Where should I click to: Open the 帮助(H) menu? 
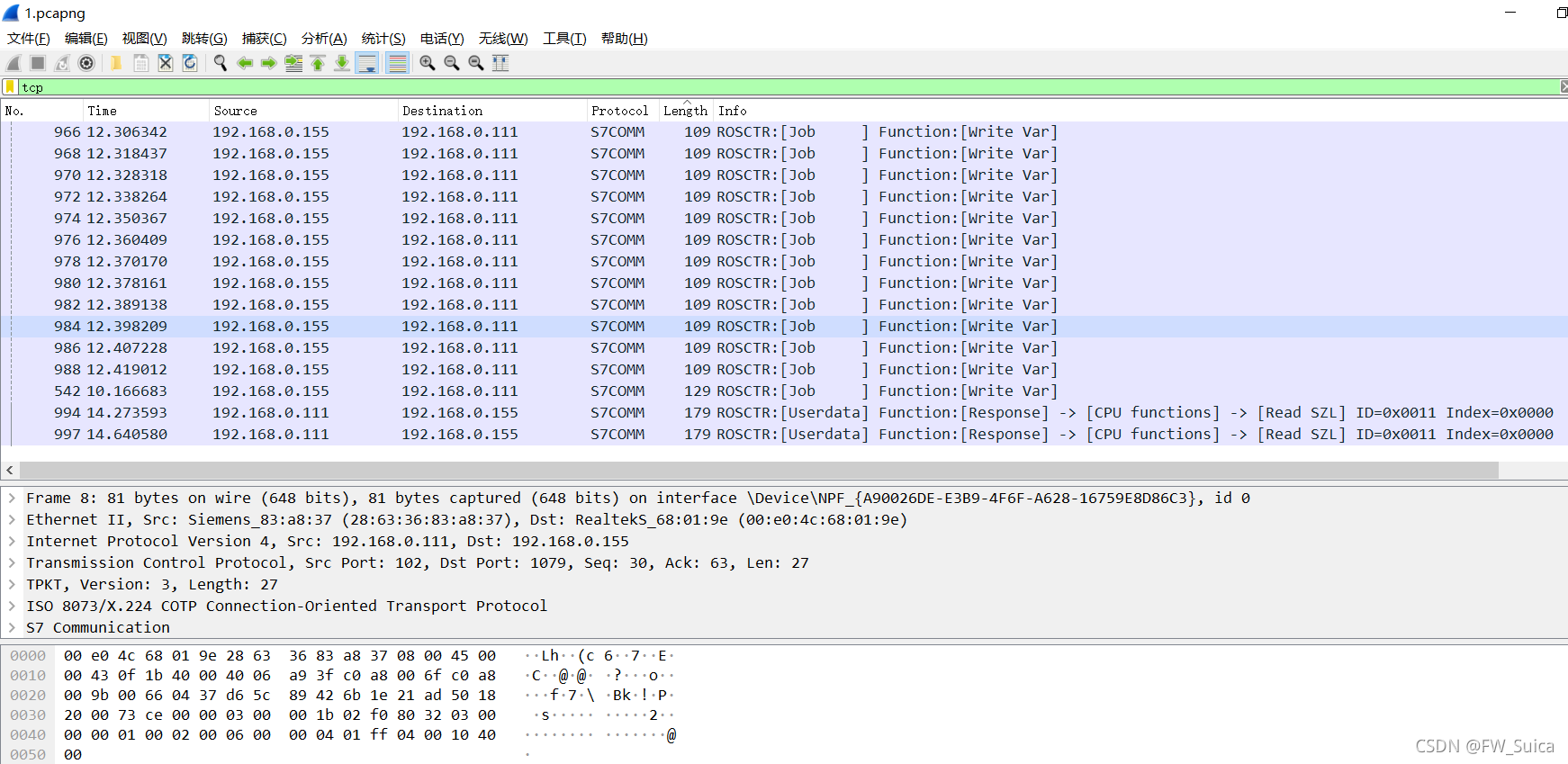[625, 39]
